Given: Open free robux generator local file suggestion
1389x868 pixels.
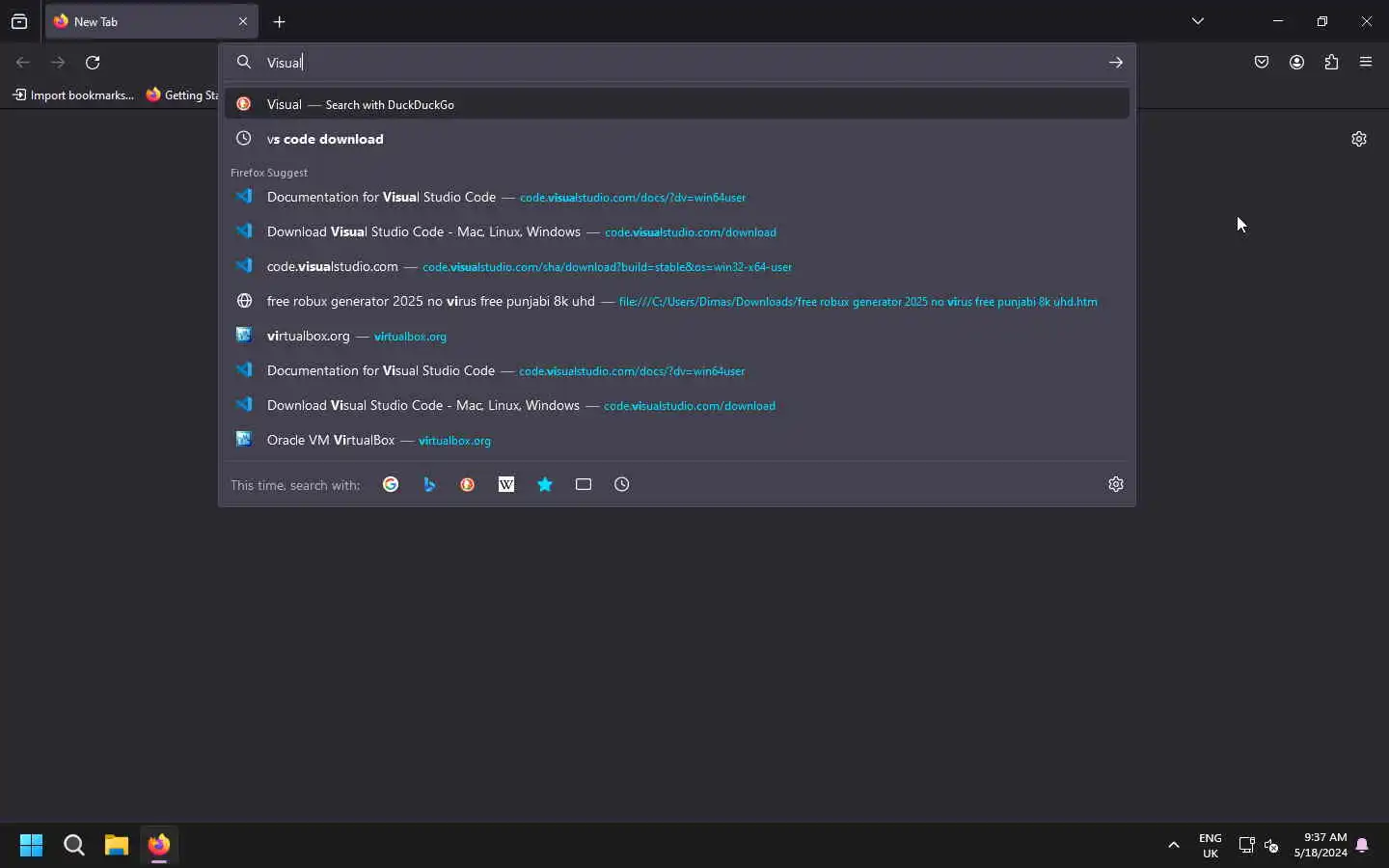Looking at the screenshot, I should 677,301.
